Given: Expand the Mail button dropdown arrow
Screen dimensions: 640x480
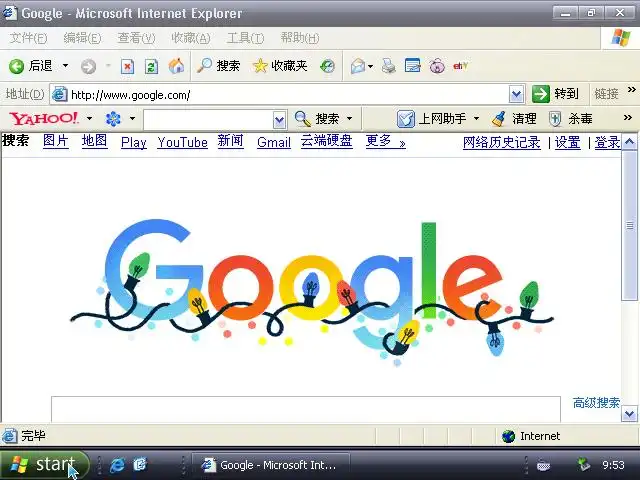Looking at the screenshot, I should pos(370,66).
